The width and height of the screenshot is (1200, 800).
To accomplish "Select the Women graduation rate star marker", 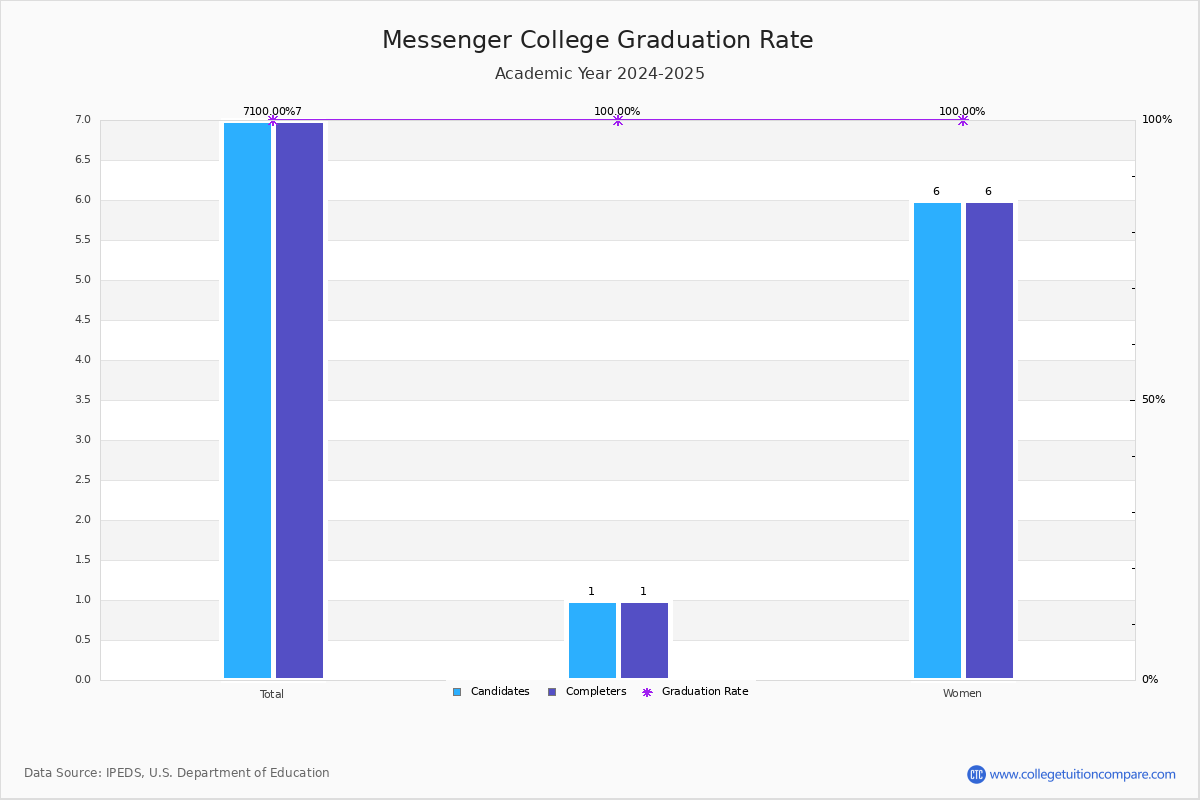I will pyautogui.click(x=962, y=120).
